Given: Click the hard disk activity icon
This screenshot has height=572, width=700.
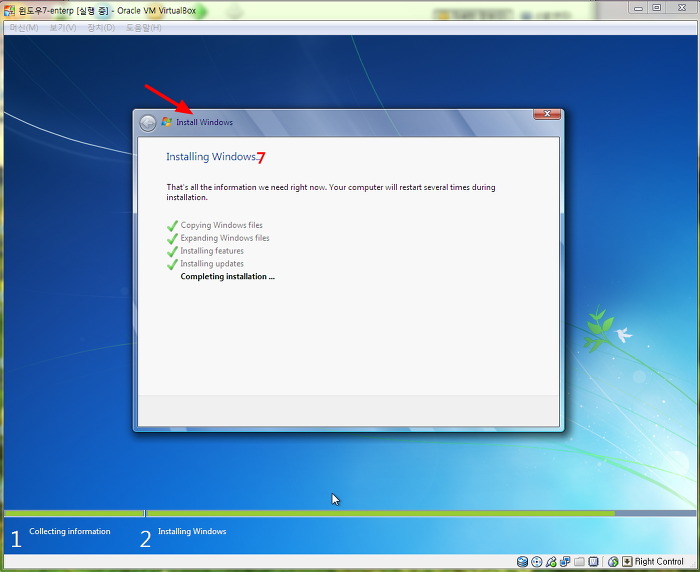Looking at the screenshot, I should (523, 562).
